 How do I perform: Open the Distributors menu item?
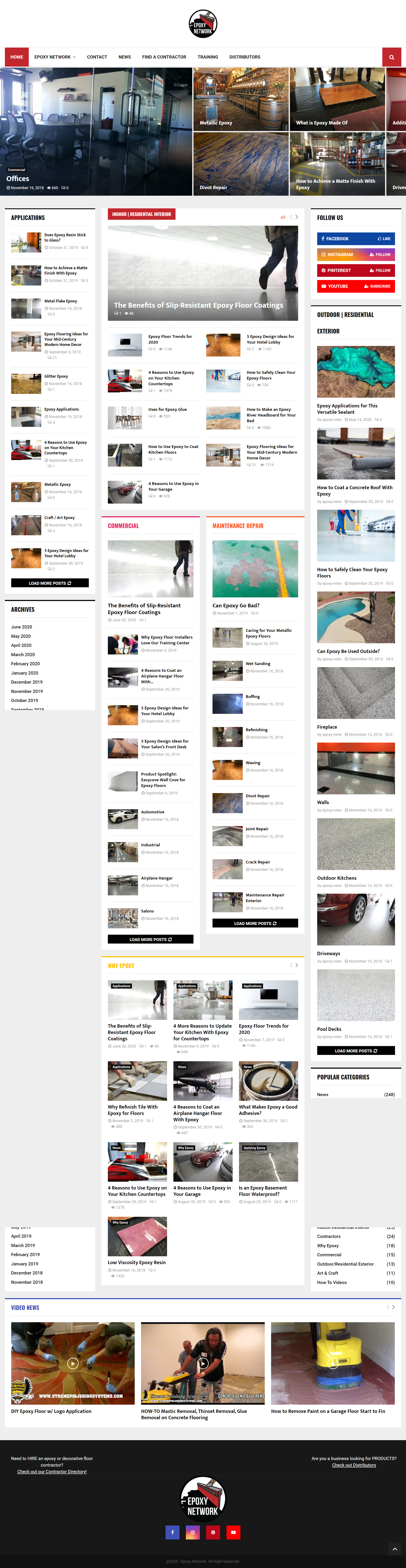(x=245, y=57)
